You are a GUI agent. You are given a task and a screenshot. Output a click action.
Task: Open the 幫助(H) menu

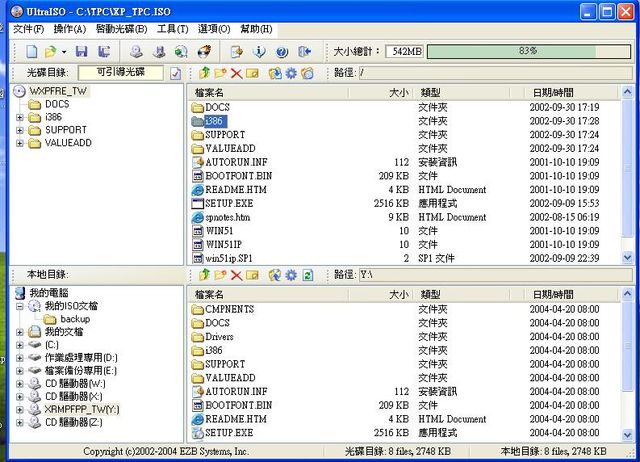click(256, 29)
